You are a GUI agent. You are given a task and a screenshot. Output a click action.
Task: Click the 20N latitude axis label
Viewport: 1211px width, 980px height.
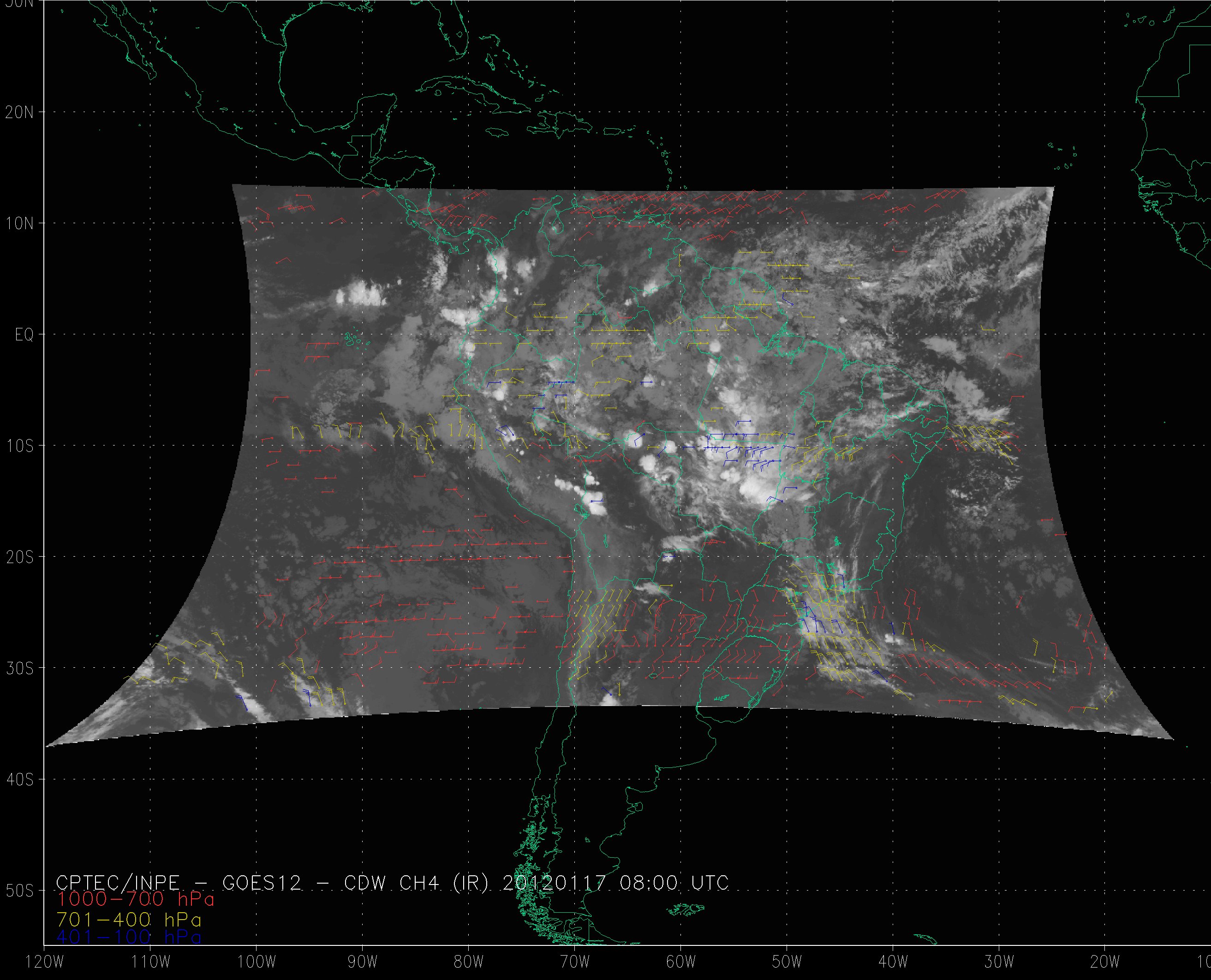tap(19, 113)
